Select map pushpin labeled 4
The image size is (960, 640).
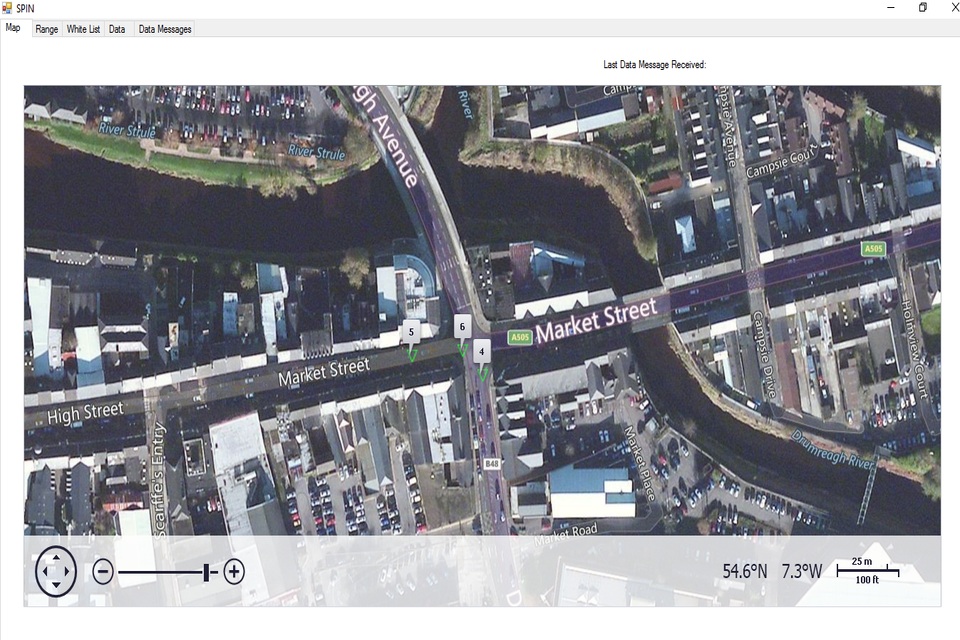(x=482, y=350)
